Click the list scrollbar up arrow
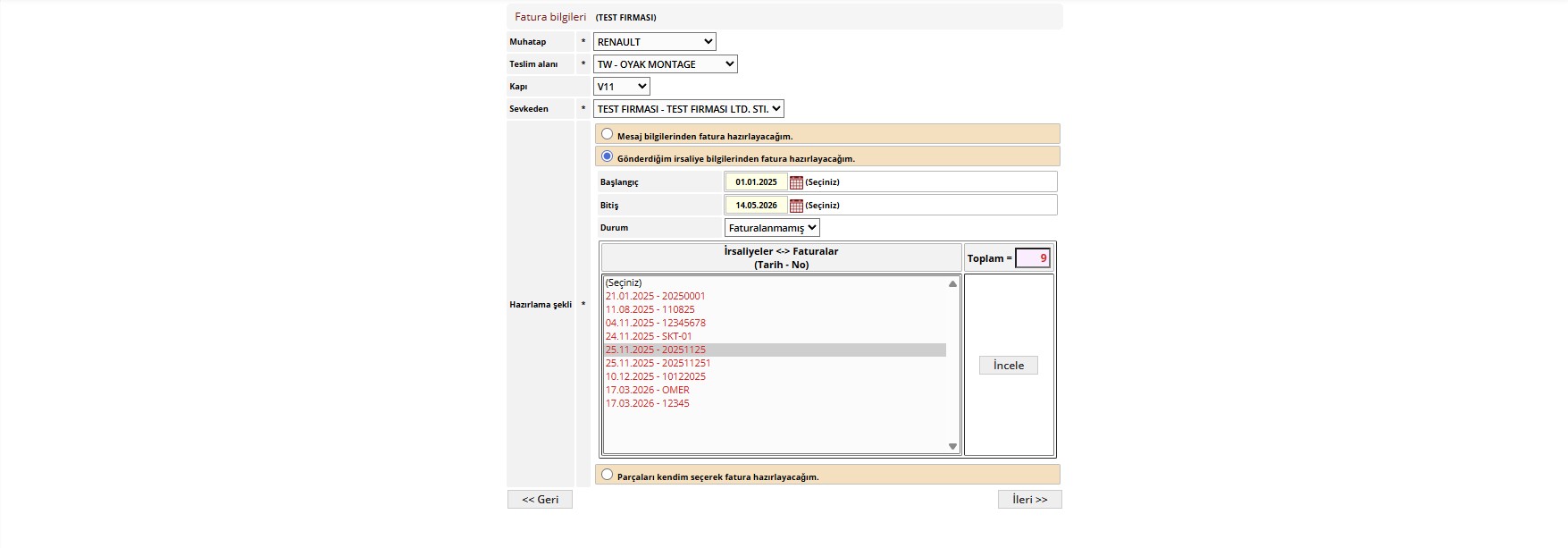 pos(952,283)
